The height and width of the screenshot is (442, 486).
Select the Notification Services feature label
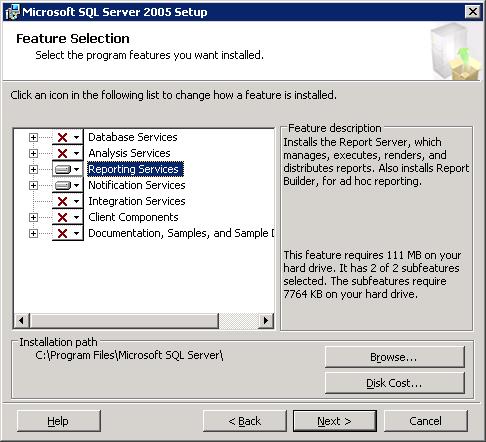[x=137, y=185]
